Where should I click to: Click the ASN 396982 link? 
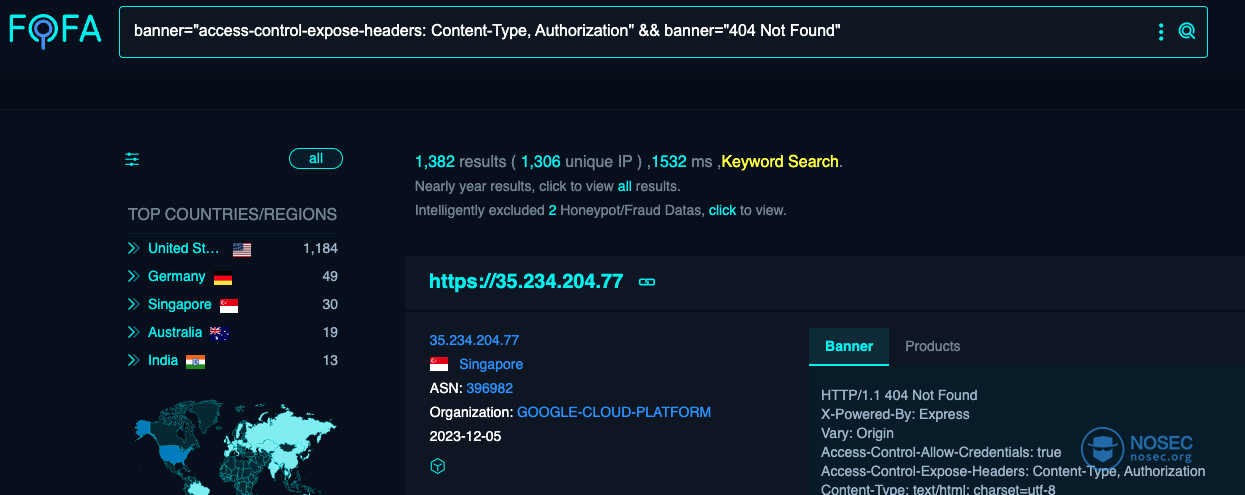click(489, 388)
